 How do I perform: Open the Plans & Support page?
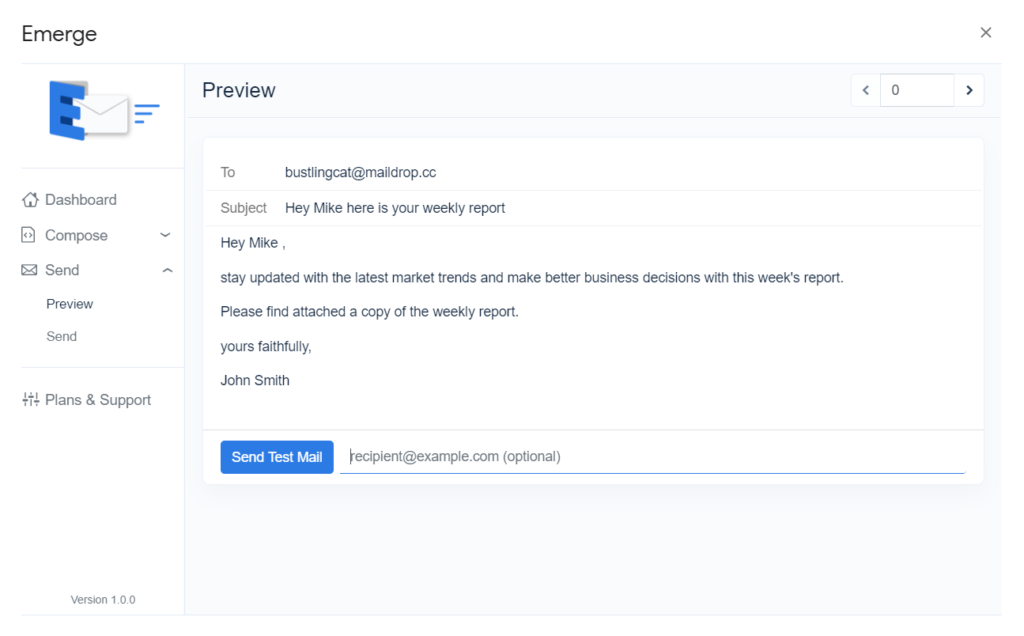tap(98, 400)
